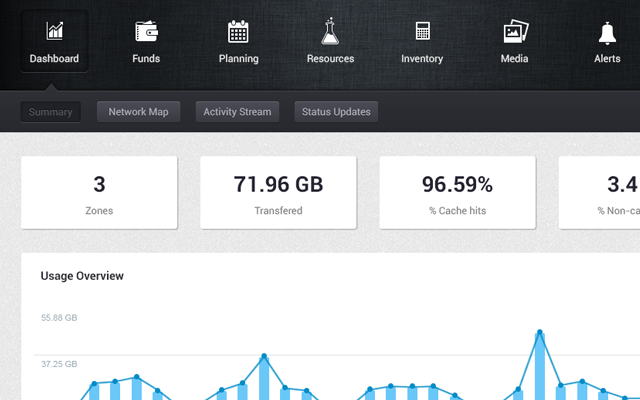The height and width of the screenshot is (400, 640).
Task: Click the Funds wallet icon
Action: point(146,31)
